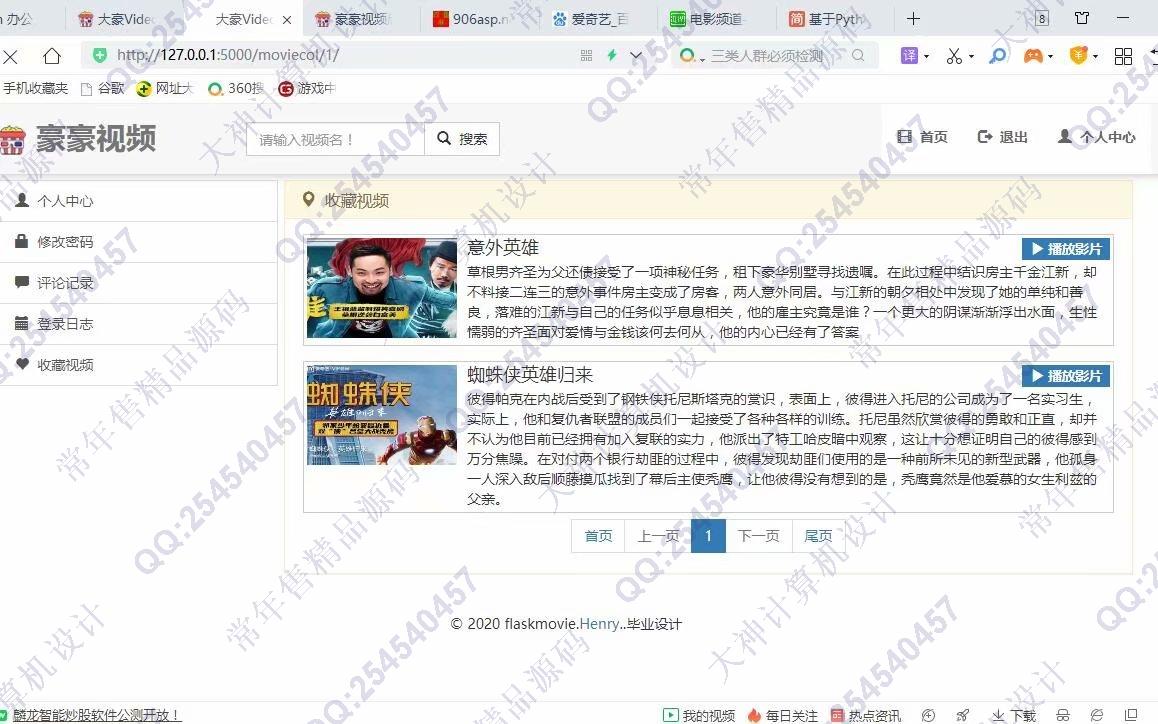This screenshot has width=1158, height=724.
Task: Click the magnifier icon in browser search box
Action: 857,55
